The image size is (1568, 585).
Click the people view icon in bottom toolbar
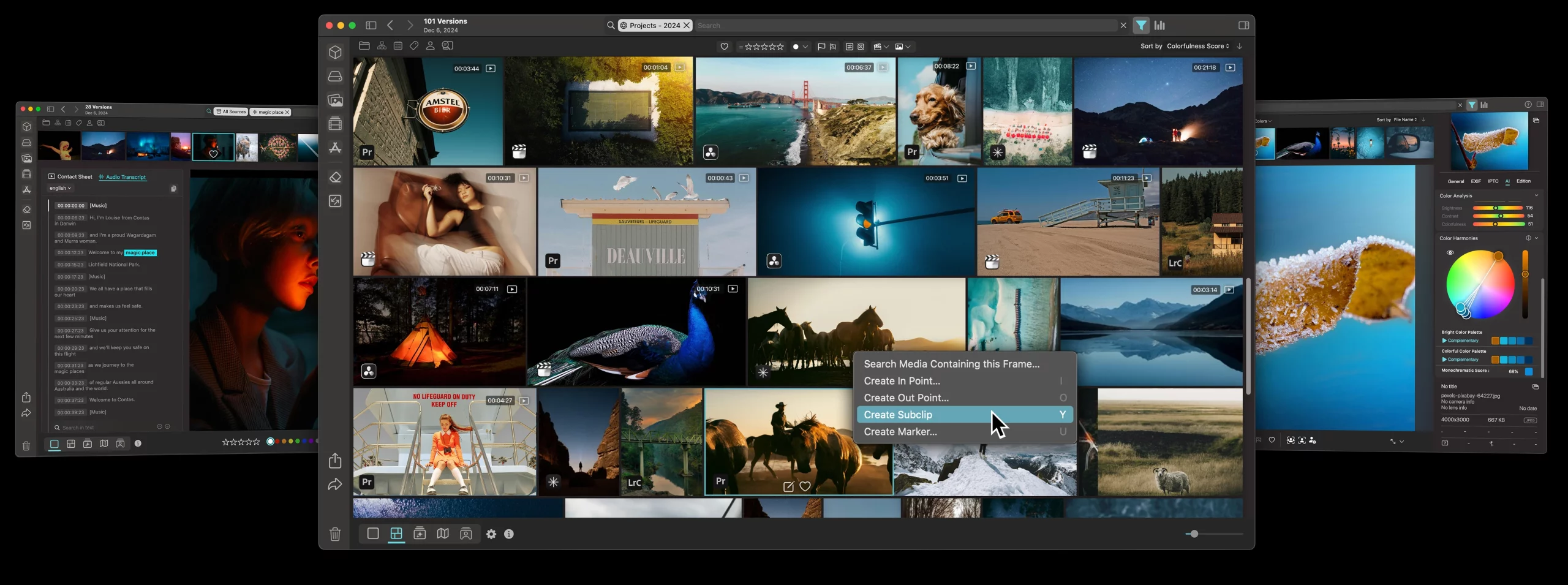tap(466, 534)
